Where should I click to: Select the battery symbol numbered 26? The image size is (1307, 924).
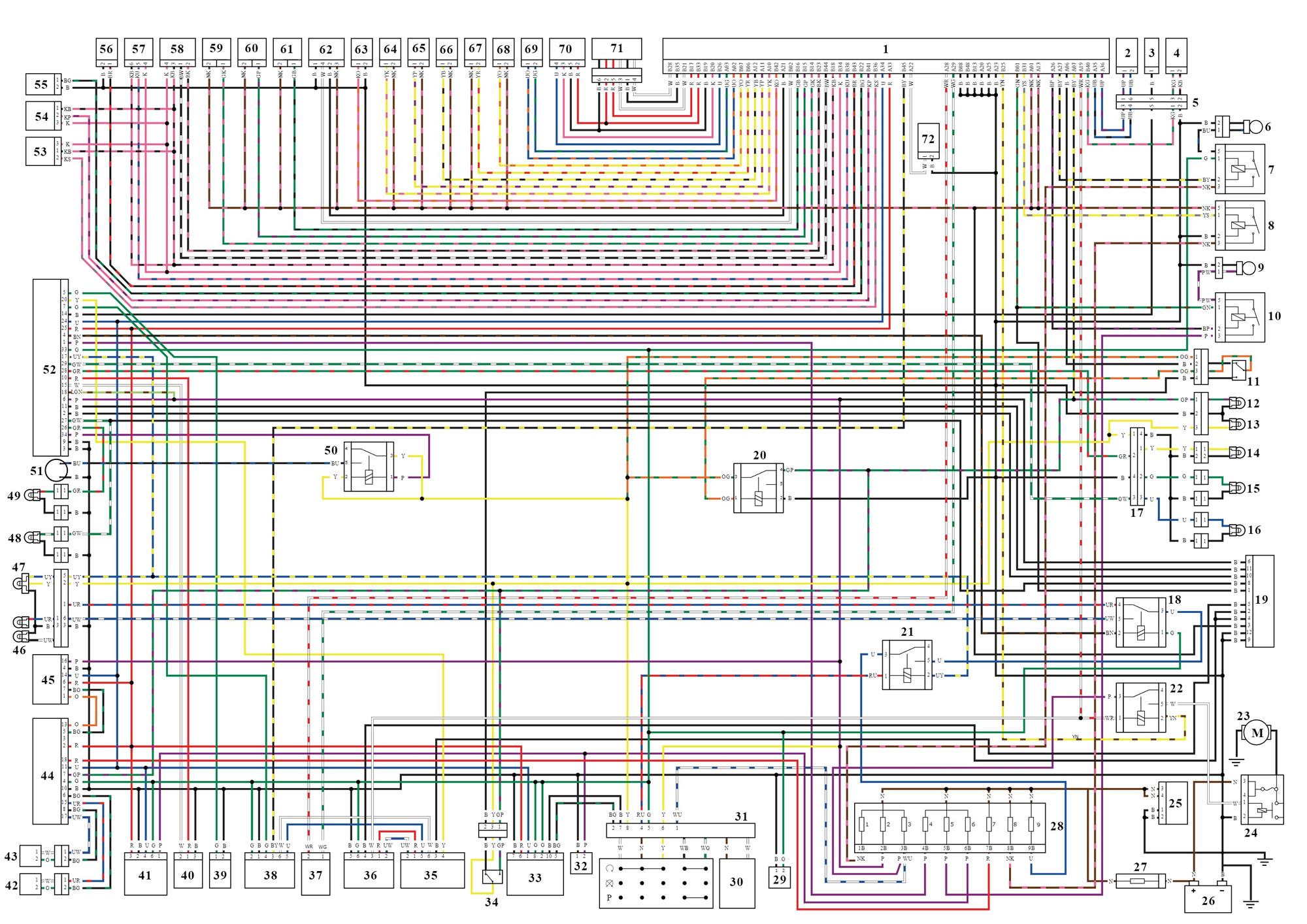point(1208,897)
